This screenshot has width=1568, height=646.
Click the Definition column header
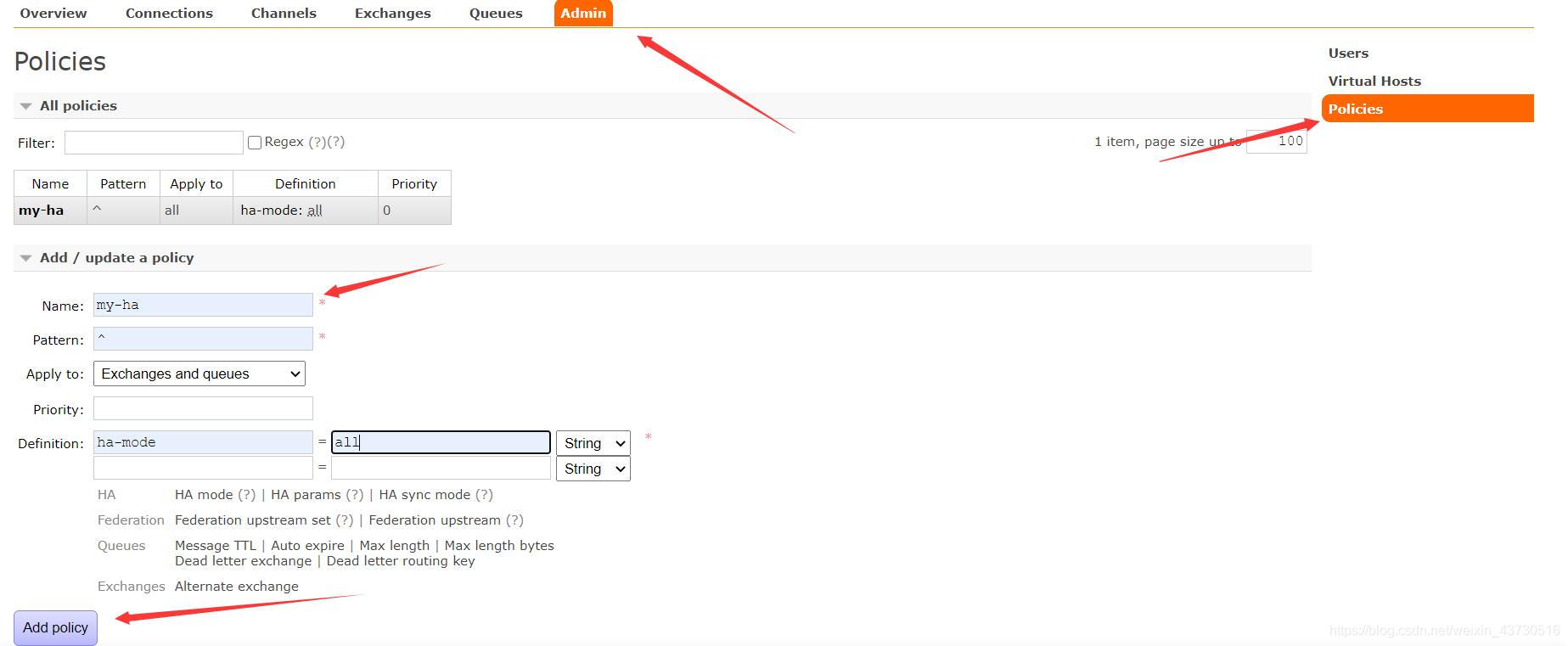[x=306, y=183]
